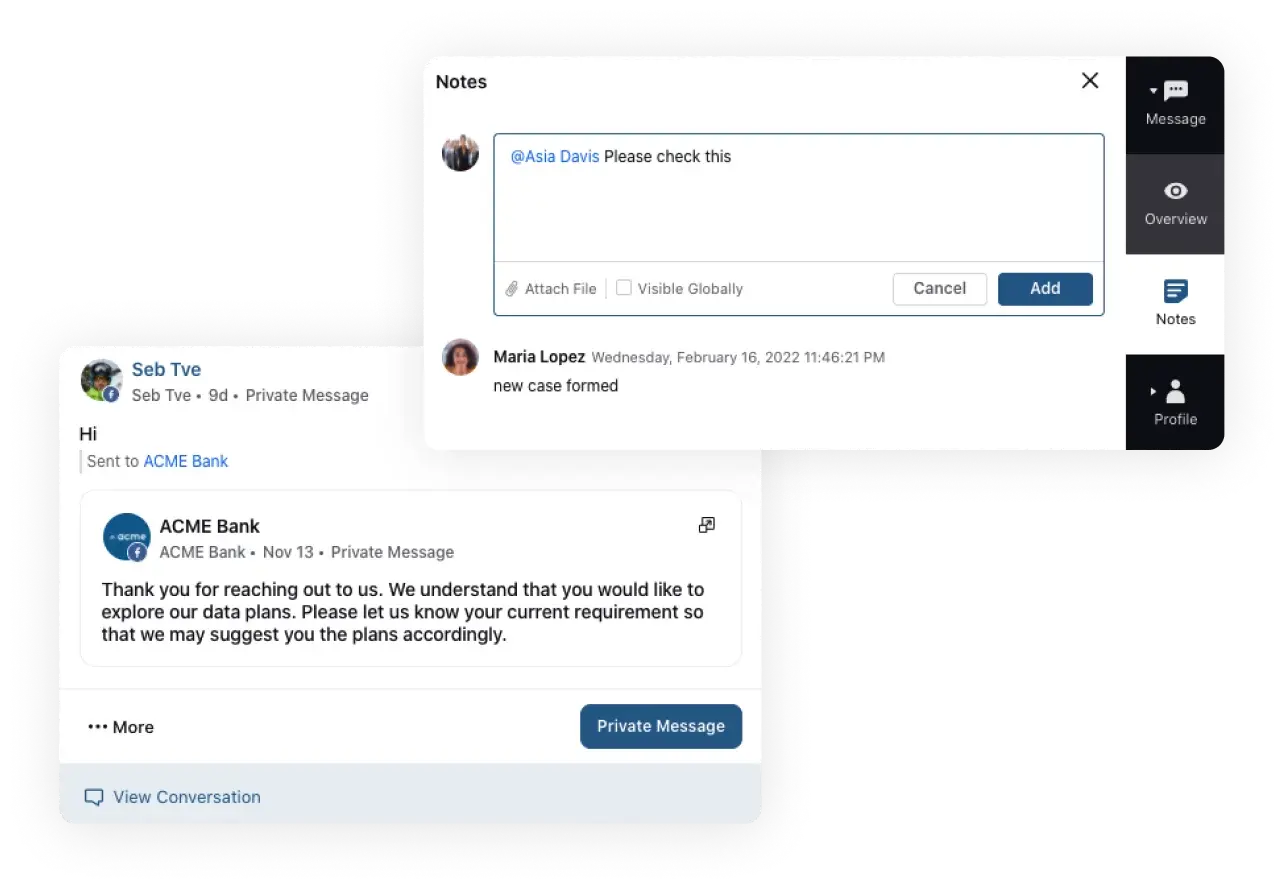Switch to the Message tab
The image size is (1284, 888).
[x=1175, y=103]
